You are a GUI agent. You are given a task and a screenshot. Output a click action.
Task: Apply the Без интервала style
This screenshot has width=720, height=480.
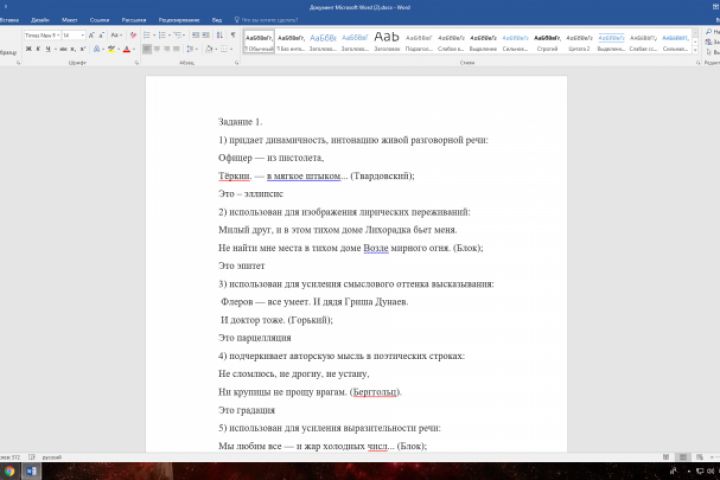[291, 42]
